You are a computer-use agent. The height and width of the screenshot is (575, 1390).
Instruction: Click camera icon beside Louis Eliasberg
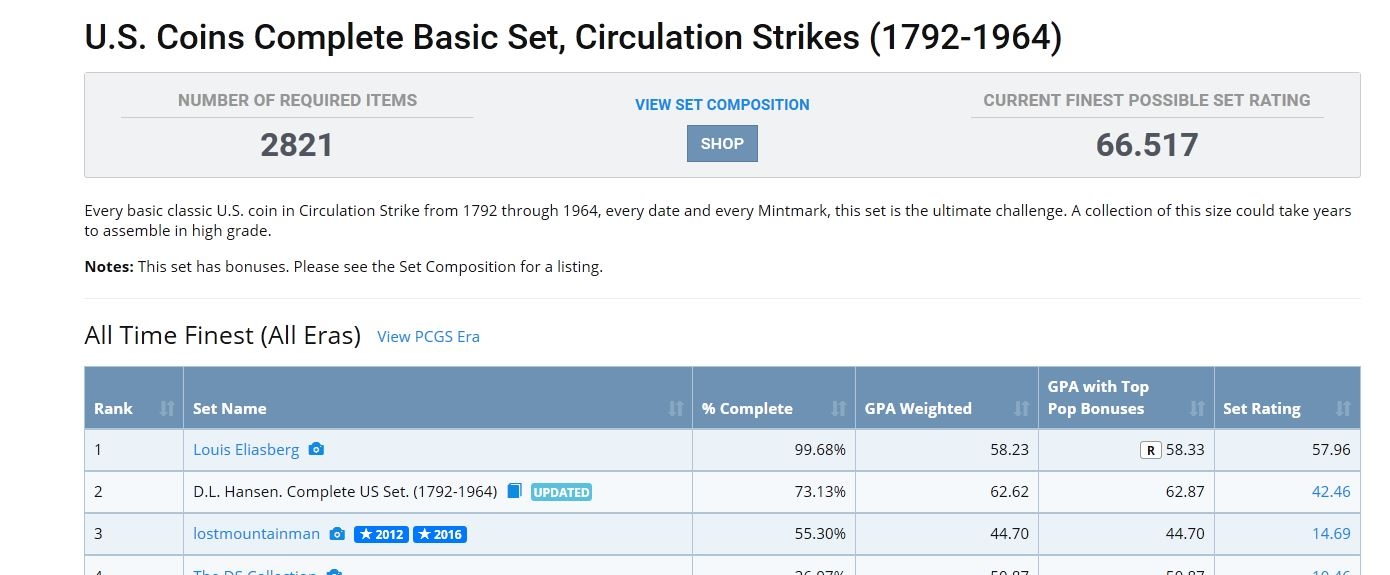point(316,450)
